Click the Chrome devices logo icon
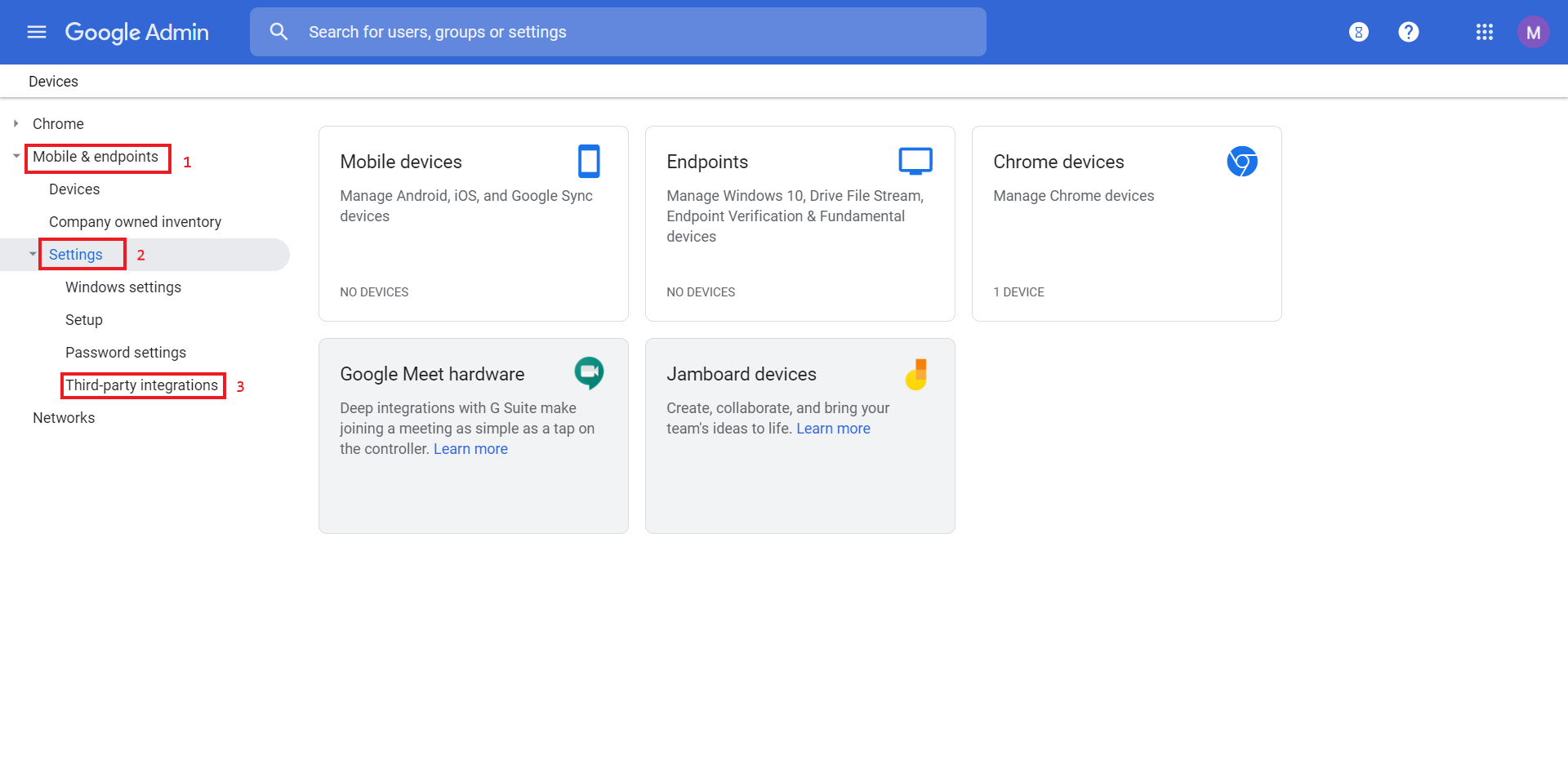 (x=1241, y=161)
